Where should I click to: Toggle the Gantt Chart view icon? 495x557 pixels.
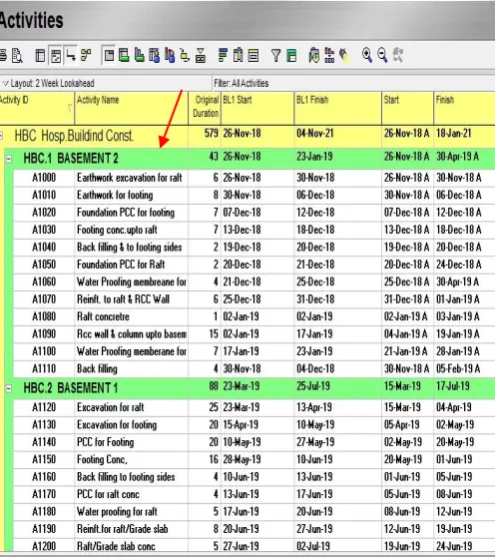pyautogui.click(x=56, y=56)
